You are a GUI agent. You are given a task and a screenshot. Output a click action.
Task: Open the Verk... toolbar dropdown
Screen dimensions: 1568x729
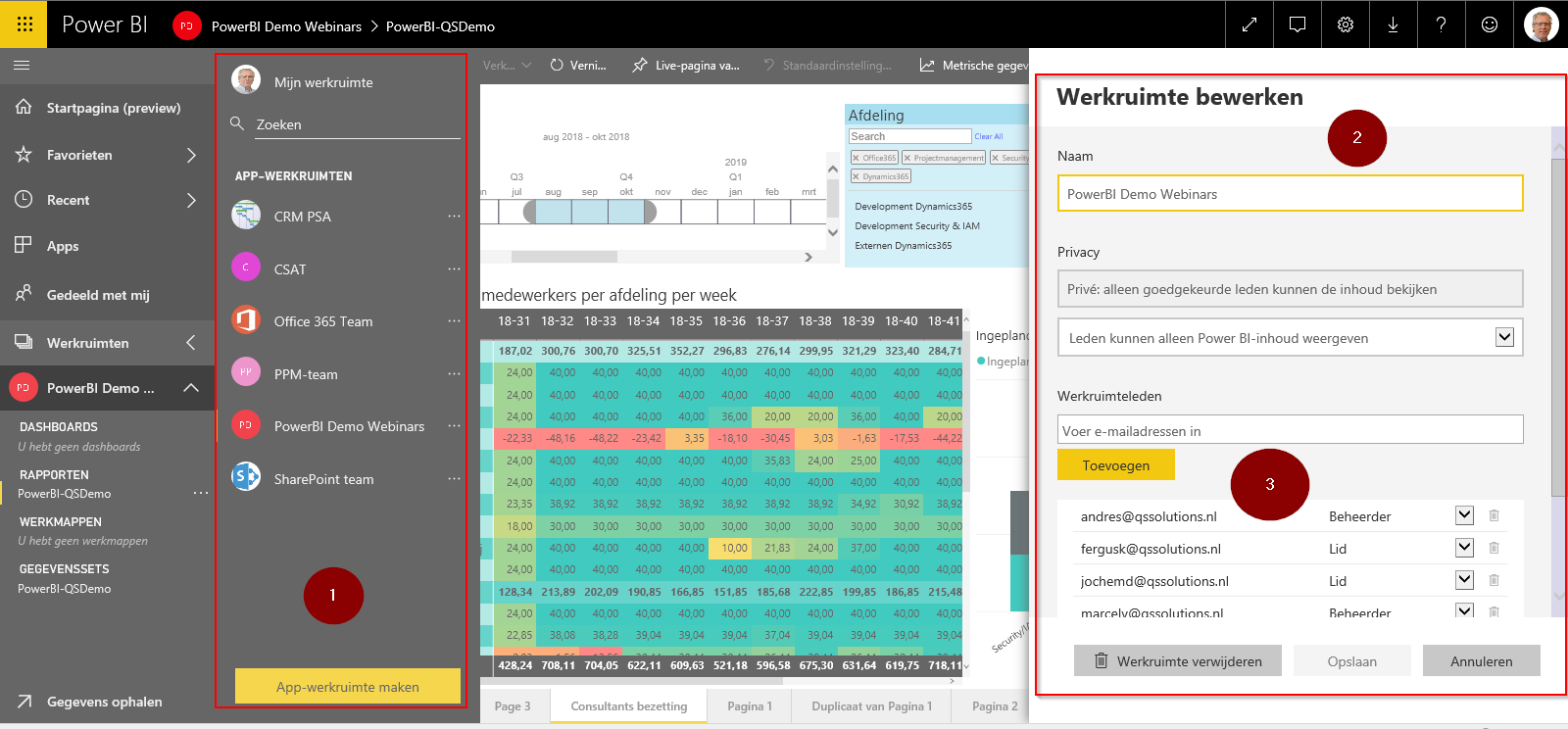tap(507, 66)
